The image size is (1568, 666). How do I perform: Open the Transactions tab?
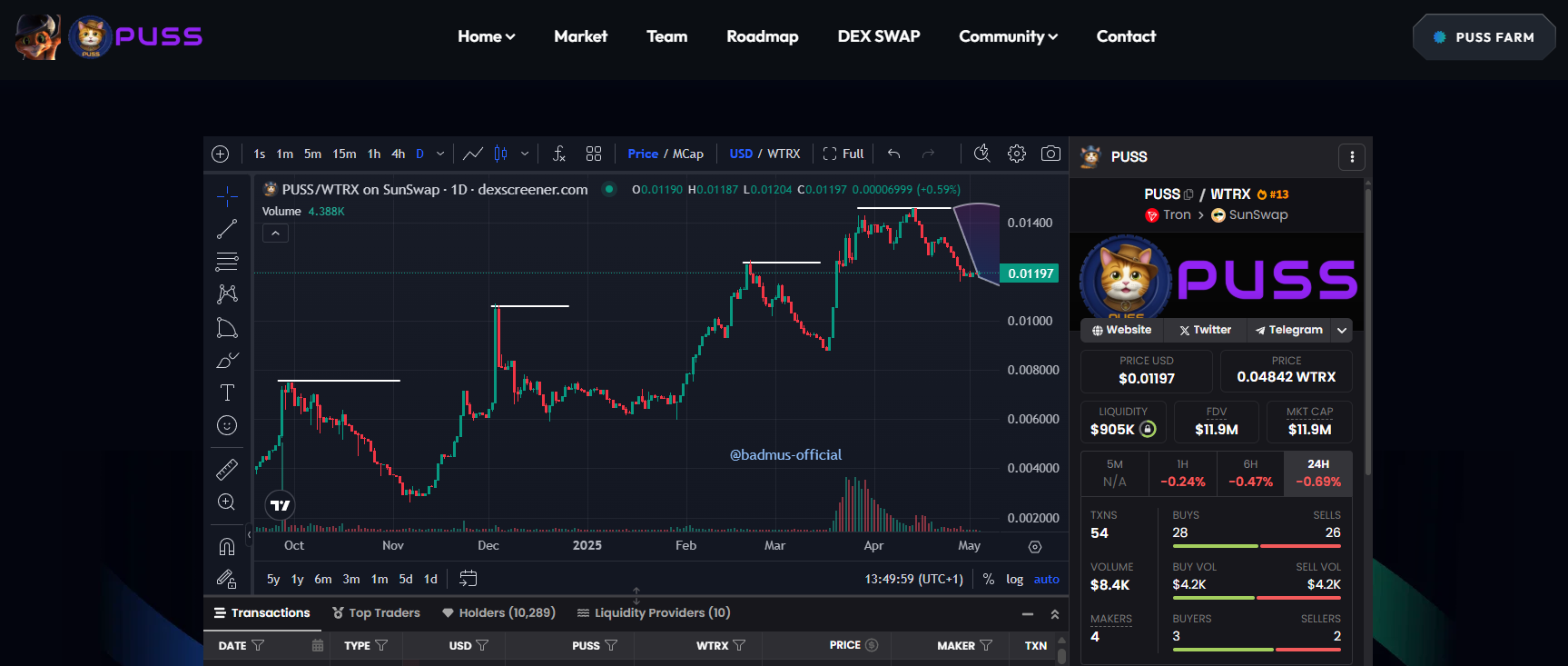[262, 613]
